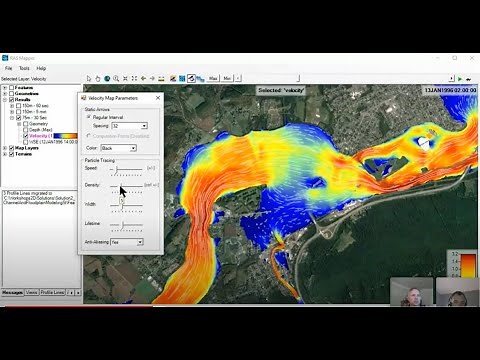480x360 pixels.
Task: Go to next view with right arrow
Action: [x=152, y=79]
